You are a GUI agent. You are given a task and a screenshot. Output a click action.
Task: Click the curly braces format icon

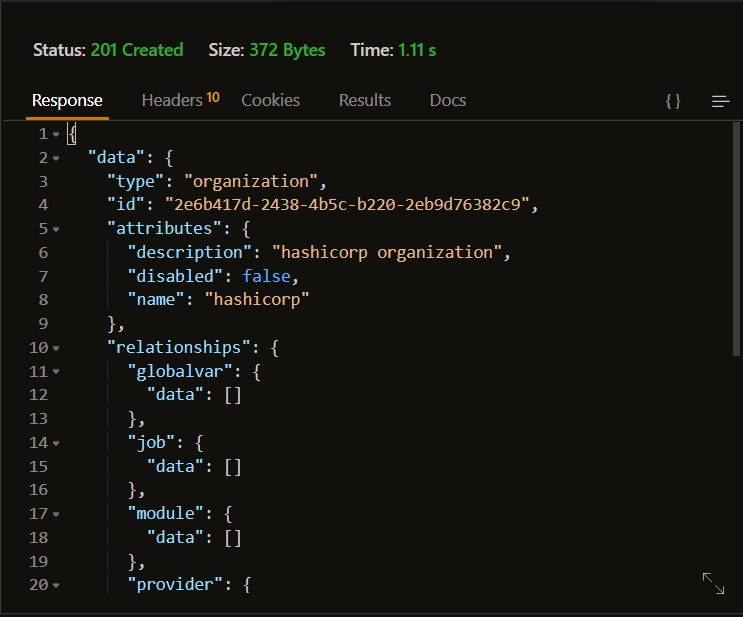[673, 101]
